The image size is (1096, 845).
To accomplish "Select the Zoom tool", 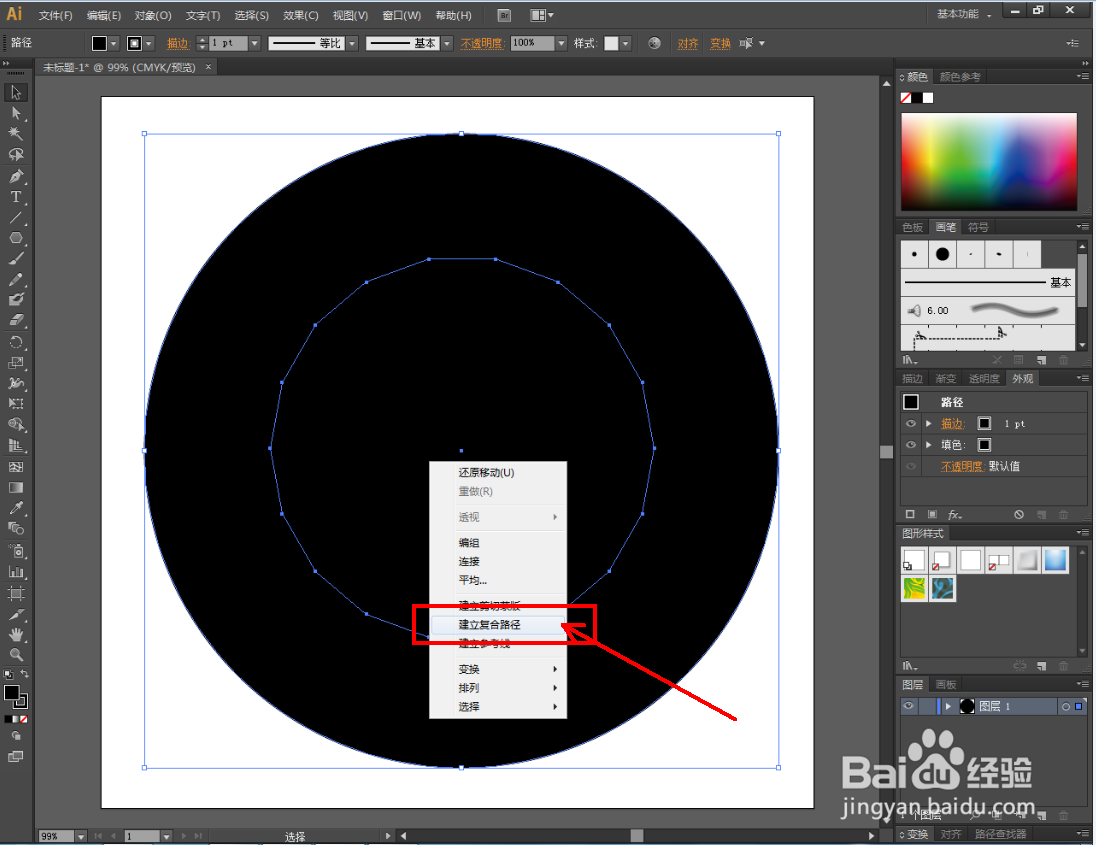I will (16, 655).
